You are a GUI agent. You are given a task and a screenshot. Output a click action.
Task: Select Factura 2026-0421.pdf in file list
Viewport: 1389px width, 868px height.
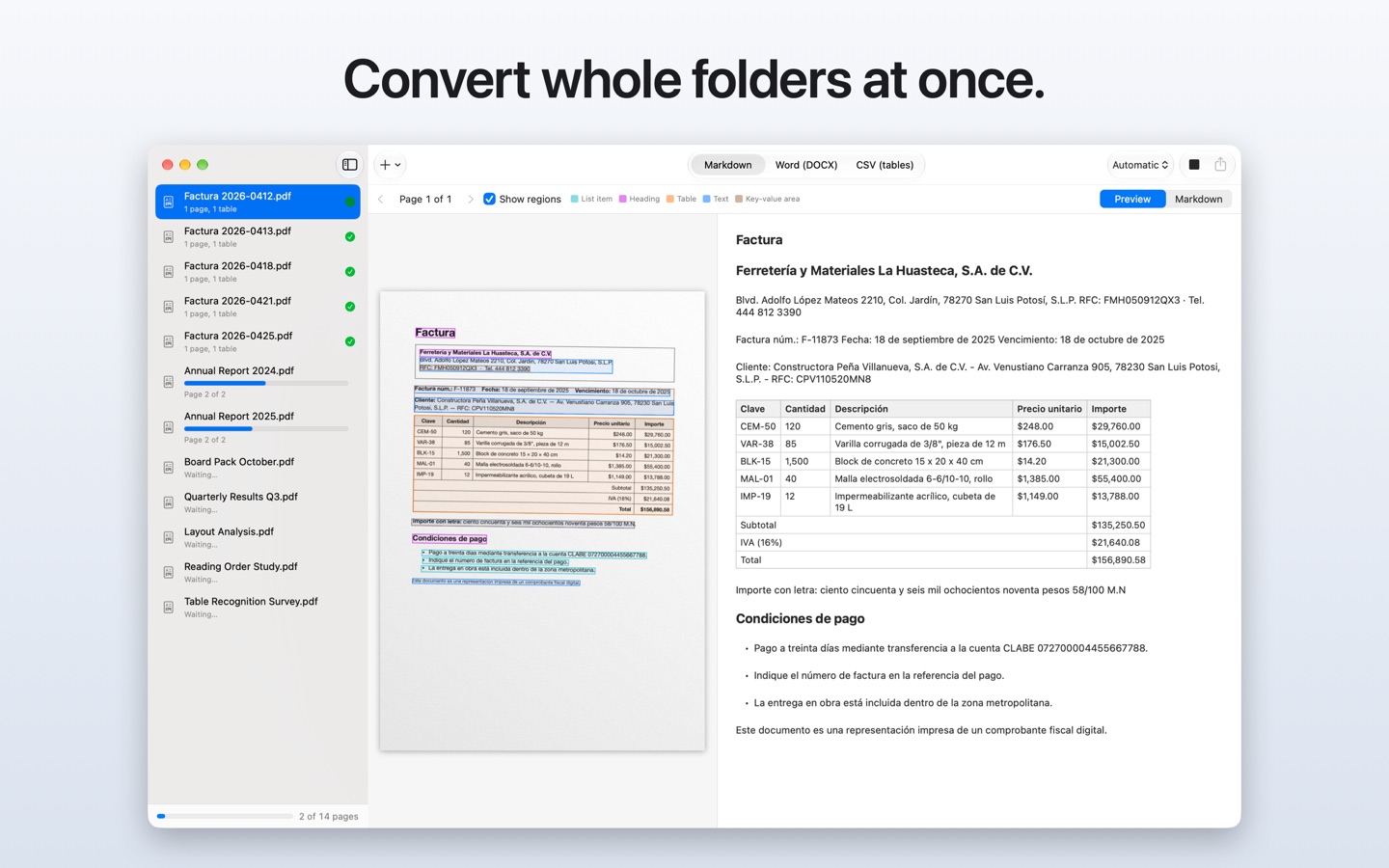pos(258,307)
